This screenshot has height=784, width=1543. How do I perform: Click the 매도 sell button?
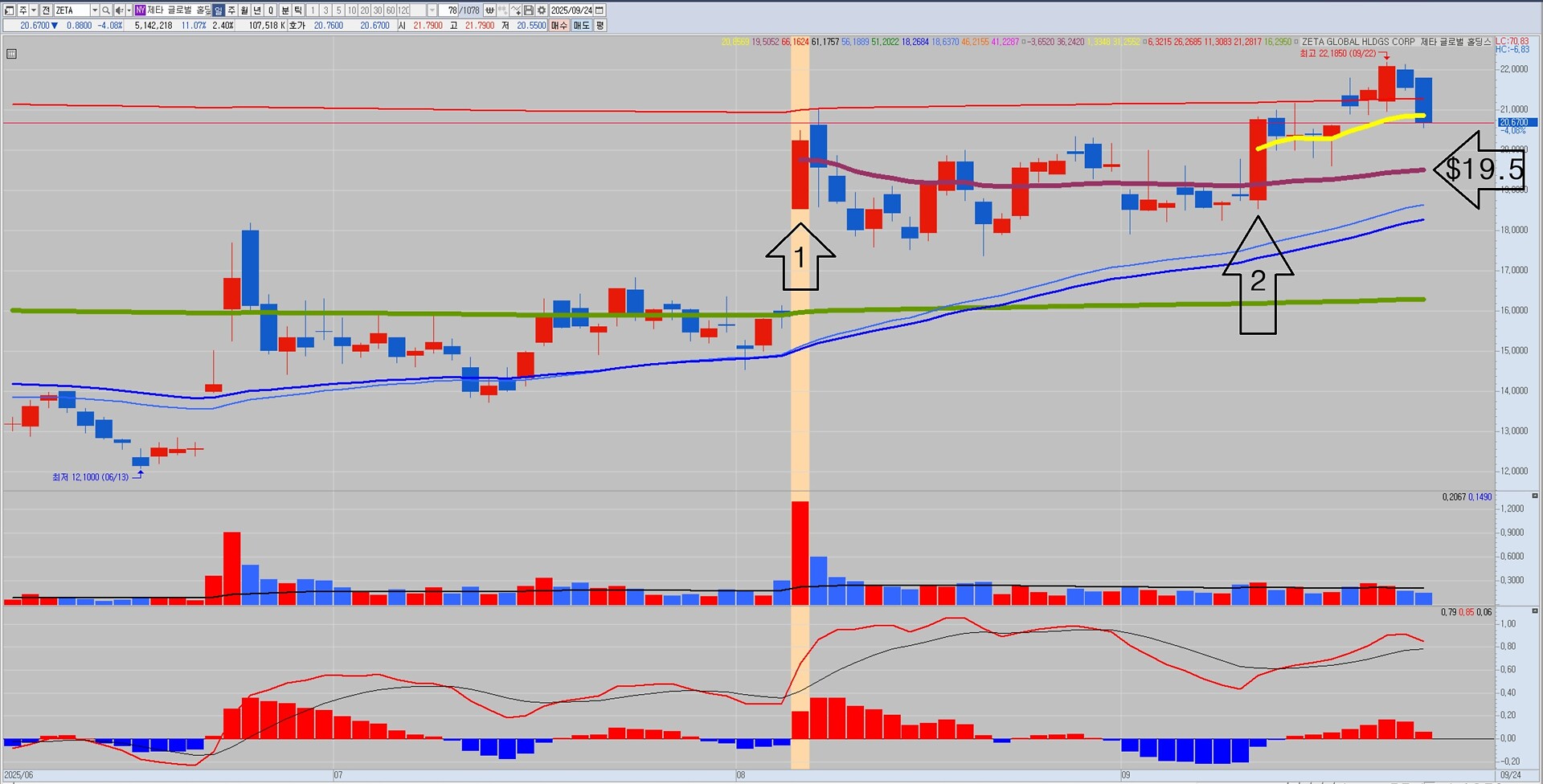pos(581,26)
